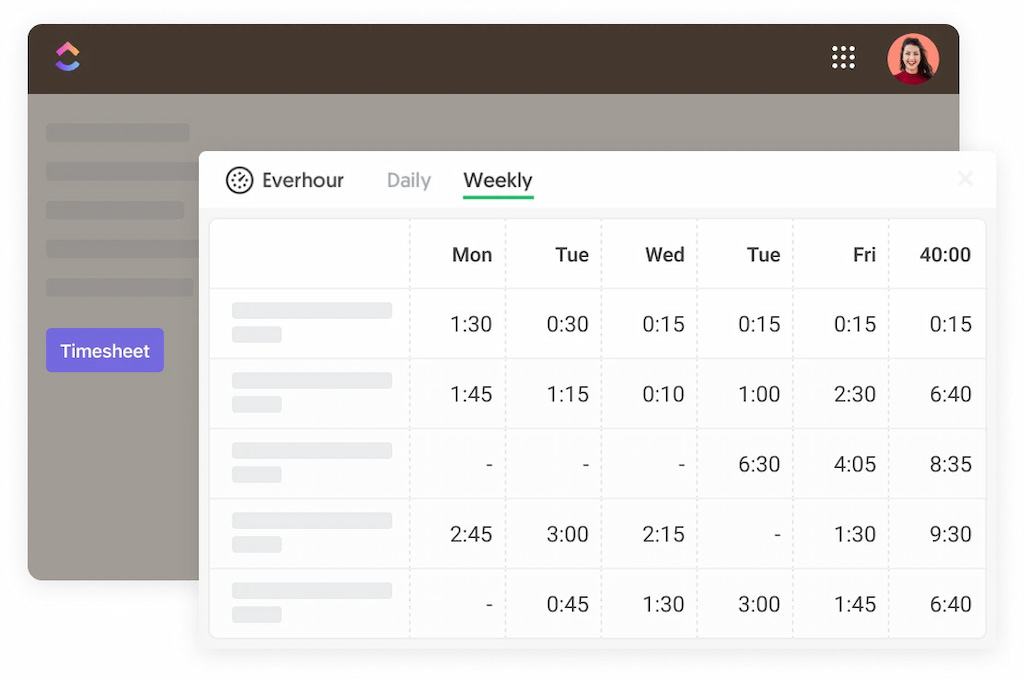Open the user profile avatar

[x=913, y=58]
